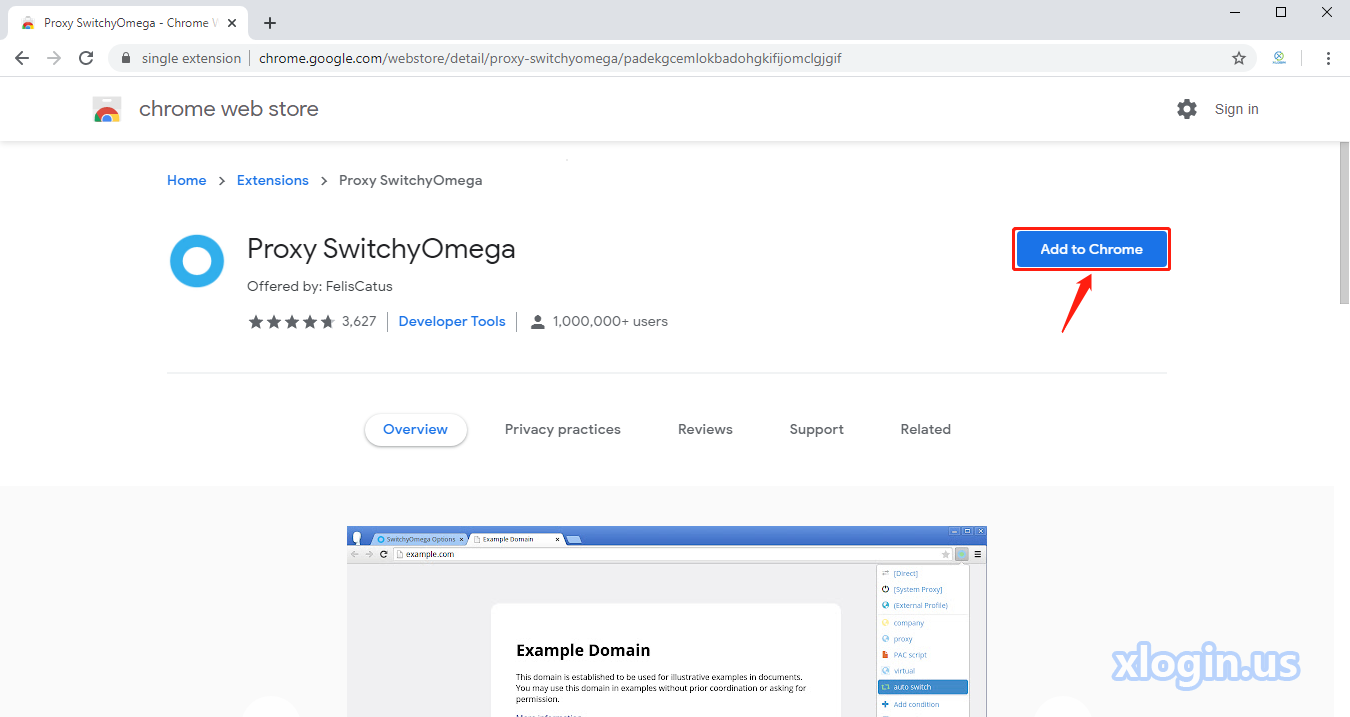1350x717 pixels.
Task: Minimize the Chrome window
Action: coord(1236,12)
